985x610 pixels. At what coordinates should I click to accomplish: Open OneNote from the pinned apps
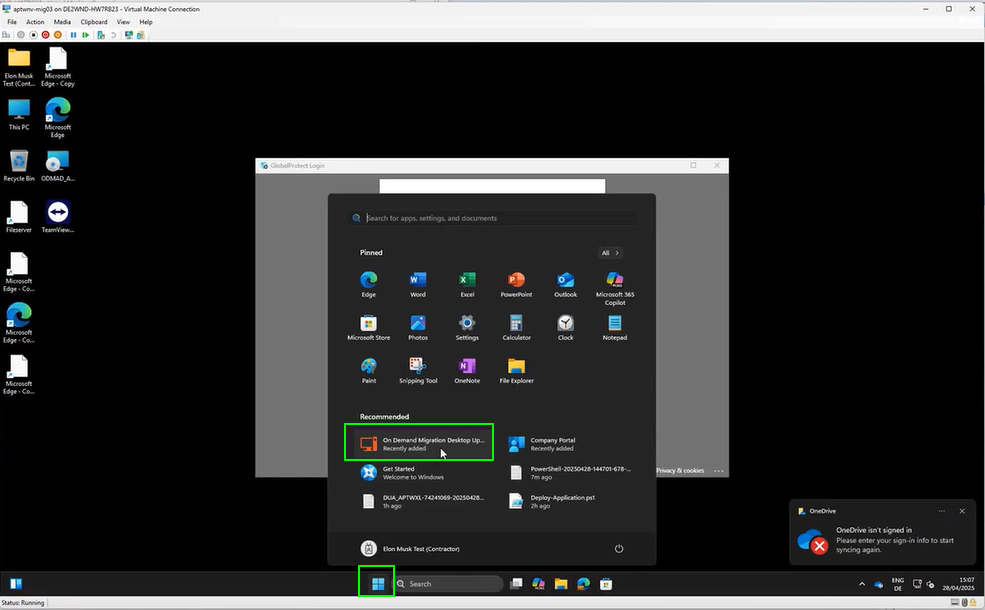[x=467, y=371]
